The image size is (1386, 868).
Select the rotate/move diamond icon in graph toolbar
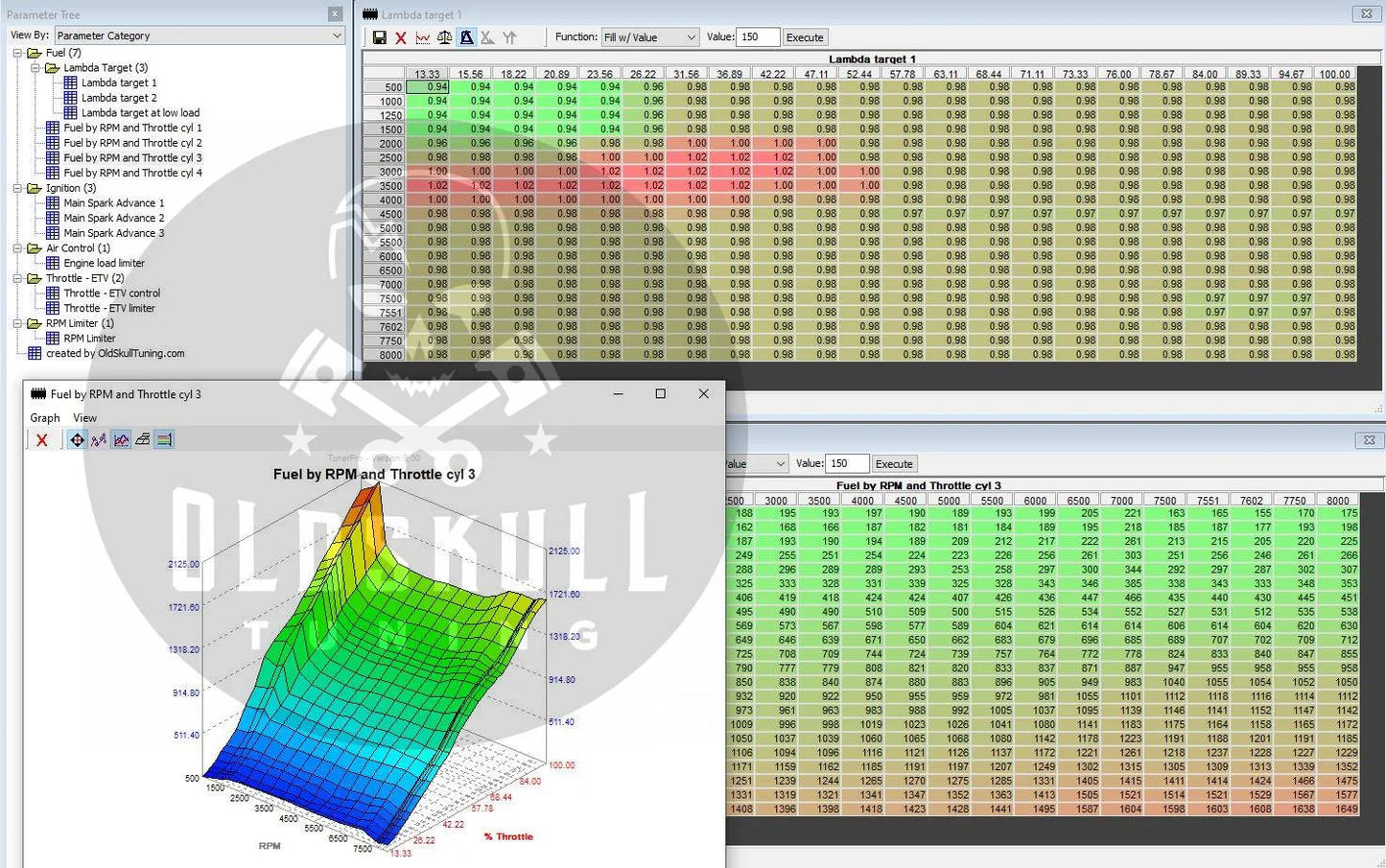click(77, 440)
